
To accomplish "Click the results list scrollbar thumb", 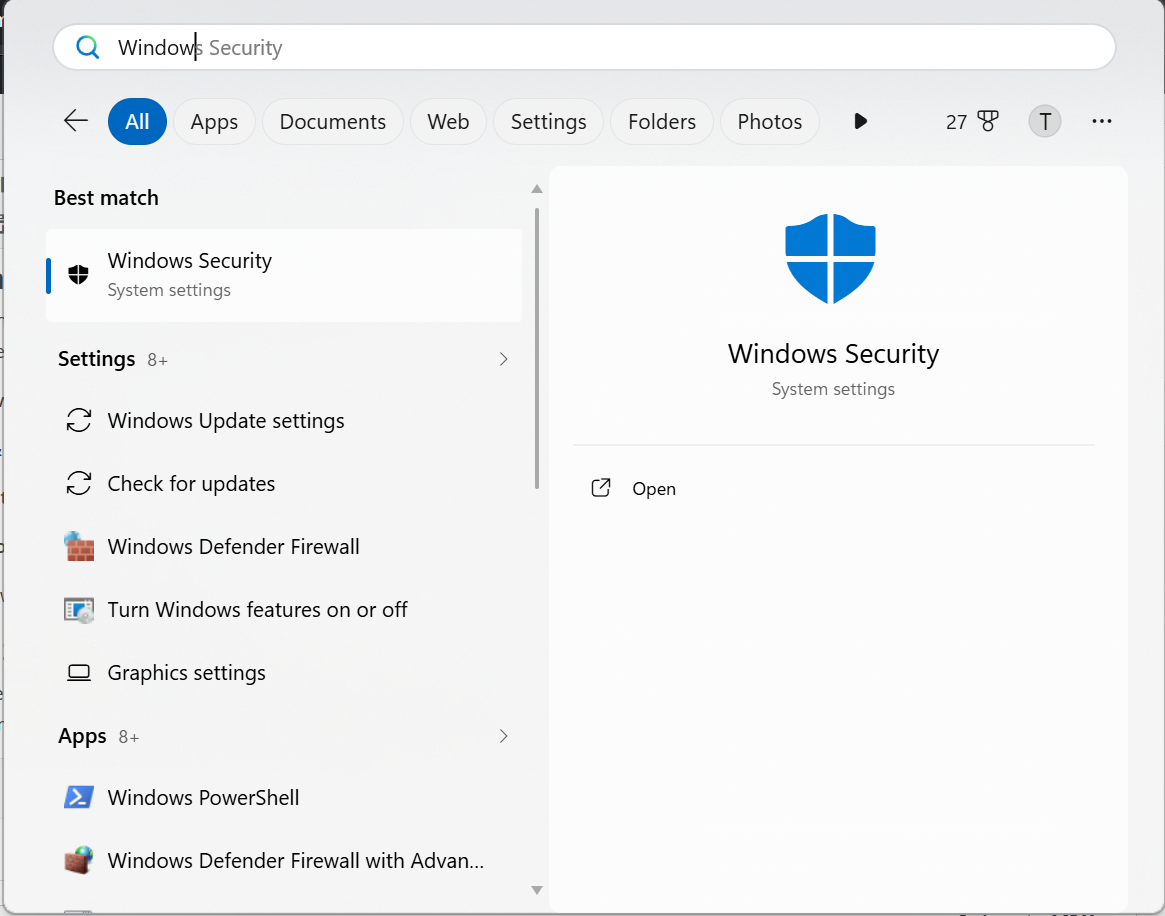I will pyautogui.click(x=536, y=348).
